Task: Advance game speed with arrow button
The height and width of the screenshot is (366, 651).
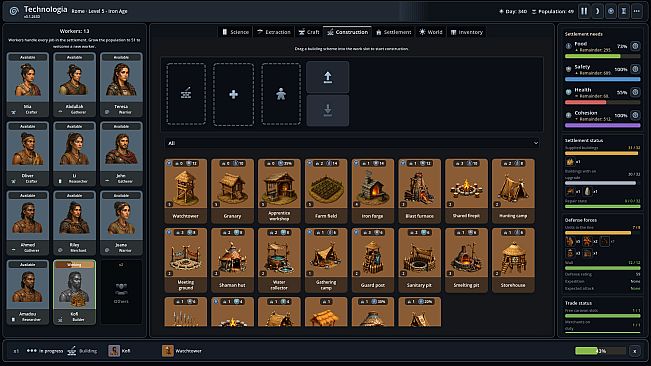Action: tap(597, 11)
